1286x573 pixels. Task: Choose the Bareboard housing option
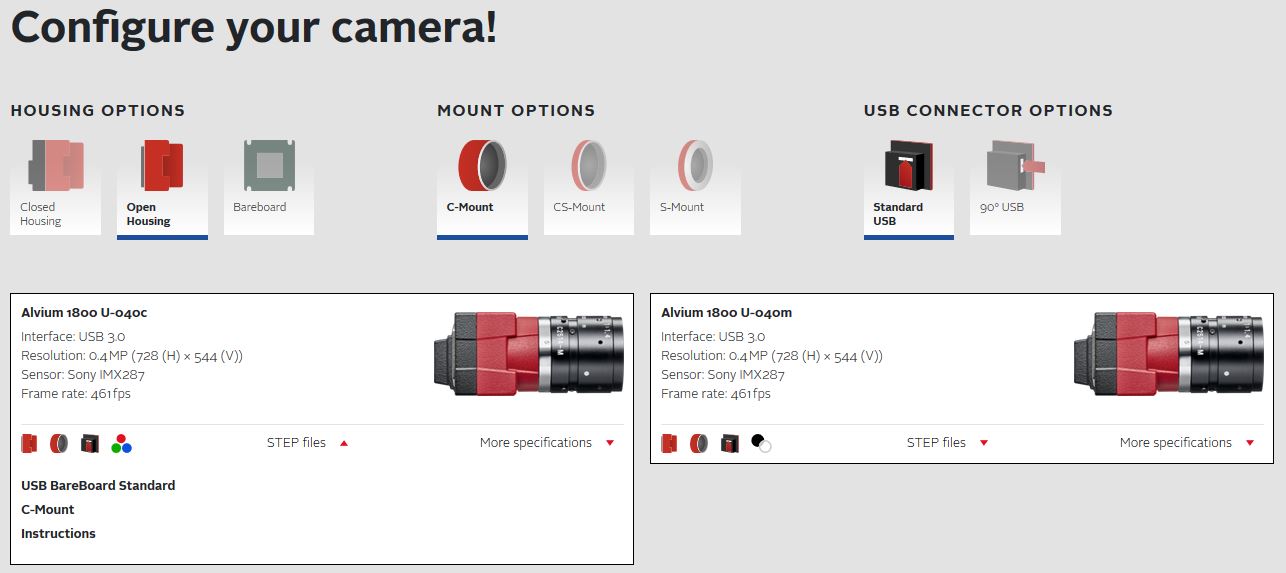click(269, 186)
